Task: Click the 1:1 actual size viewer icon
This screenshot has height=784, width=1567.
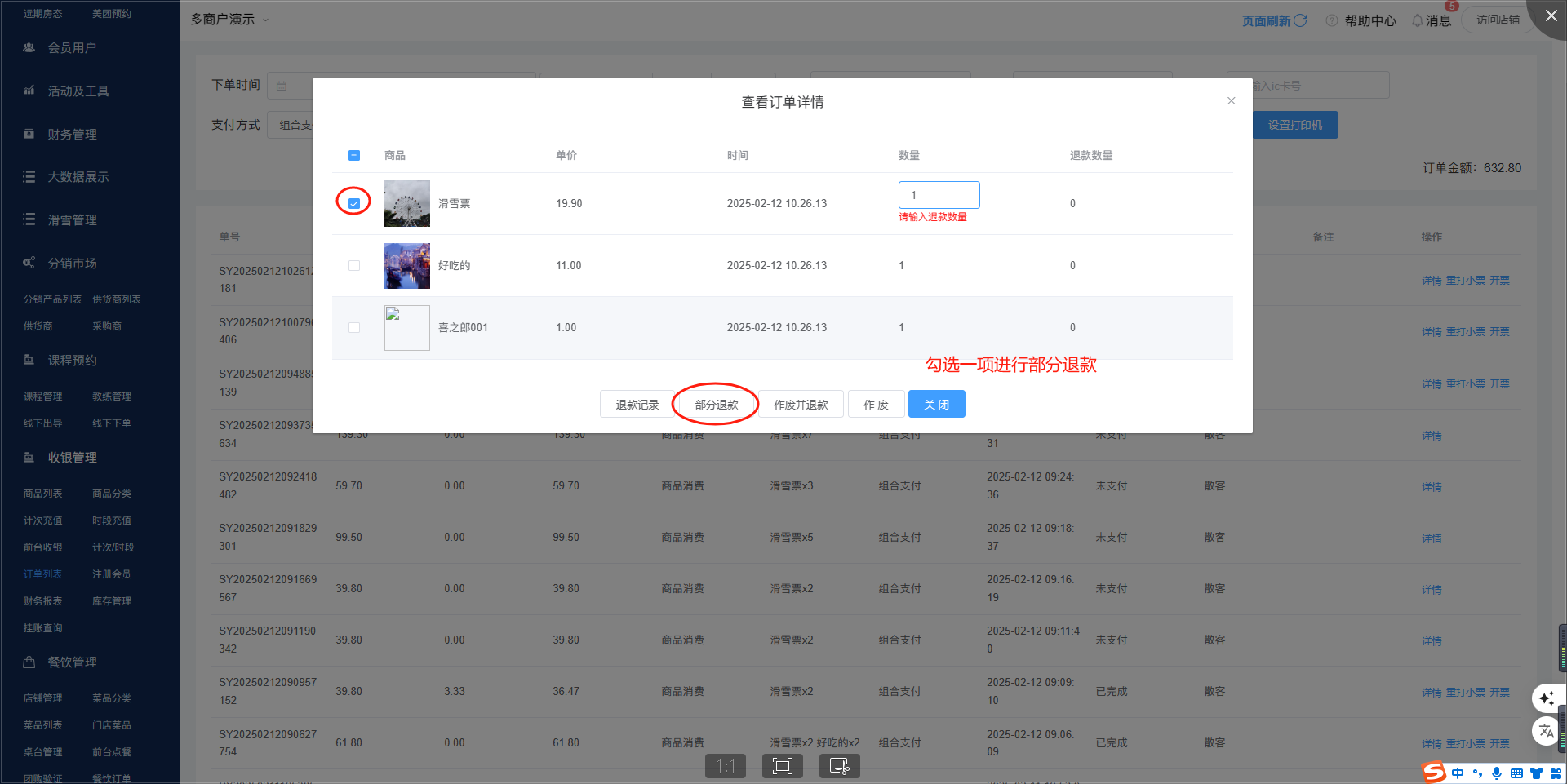Action: [726, 766]
